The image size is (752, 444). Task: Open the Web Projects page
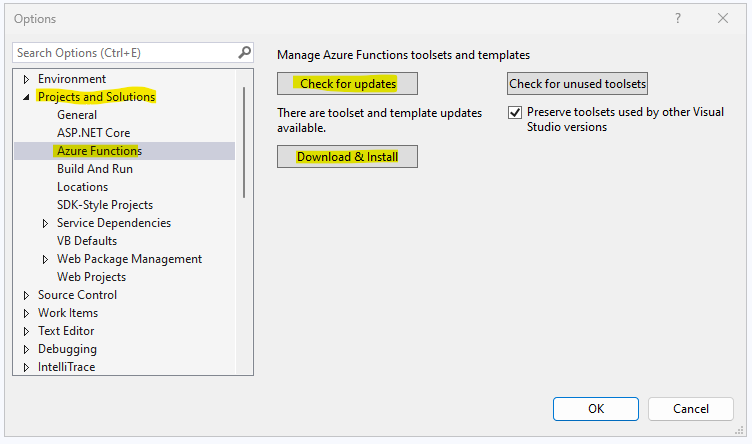(92, 277)
